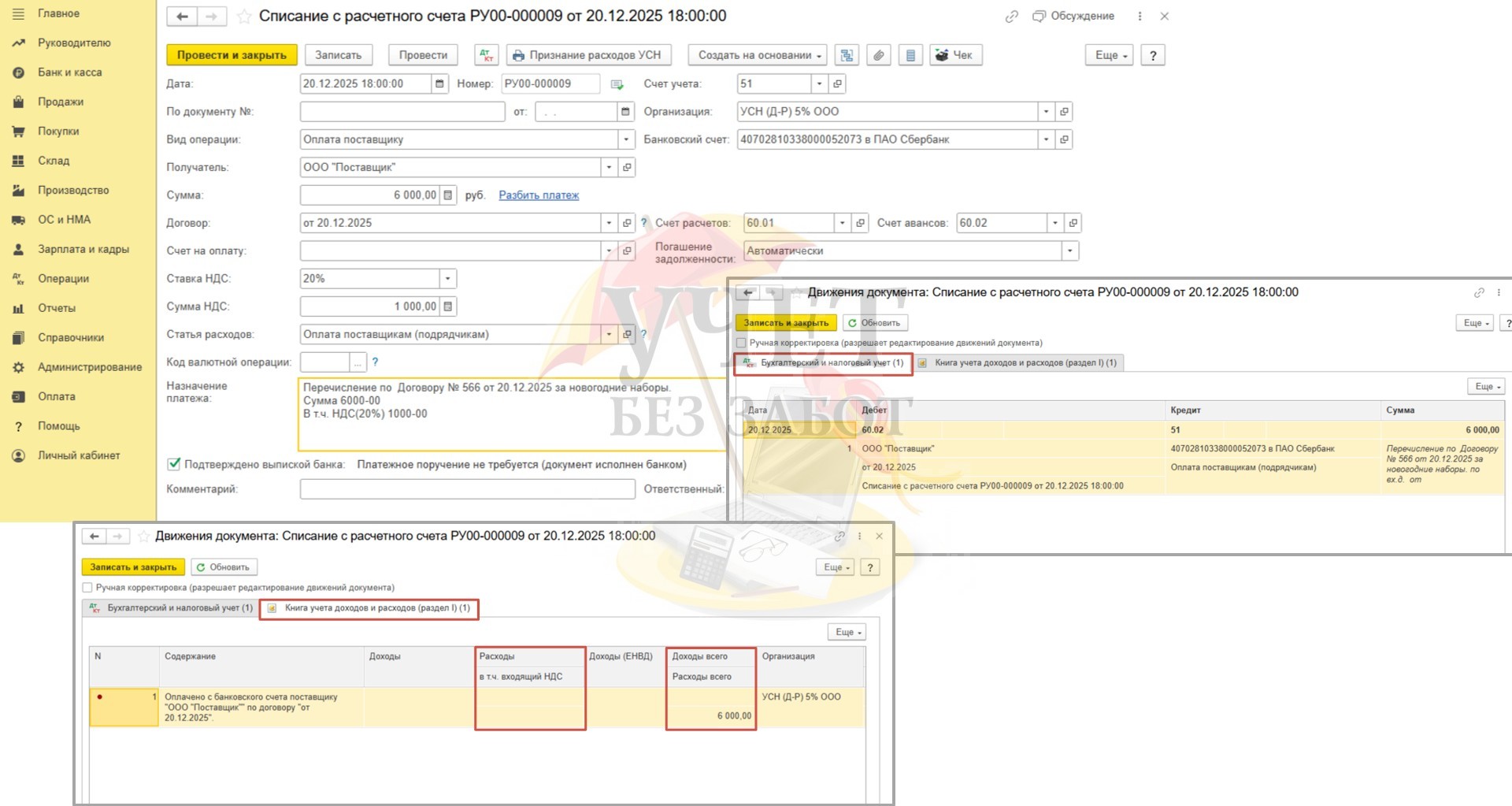Viewport: 1512px width, 806px height.
Task: Enable Ручная корректировка in the lower movements window
Action: click(87, 588)
